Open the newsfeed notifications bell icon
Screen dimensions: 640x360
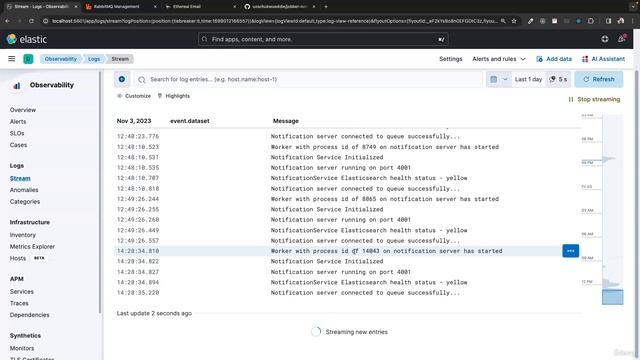[622, 39]
